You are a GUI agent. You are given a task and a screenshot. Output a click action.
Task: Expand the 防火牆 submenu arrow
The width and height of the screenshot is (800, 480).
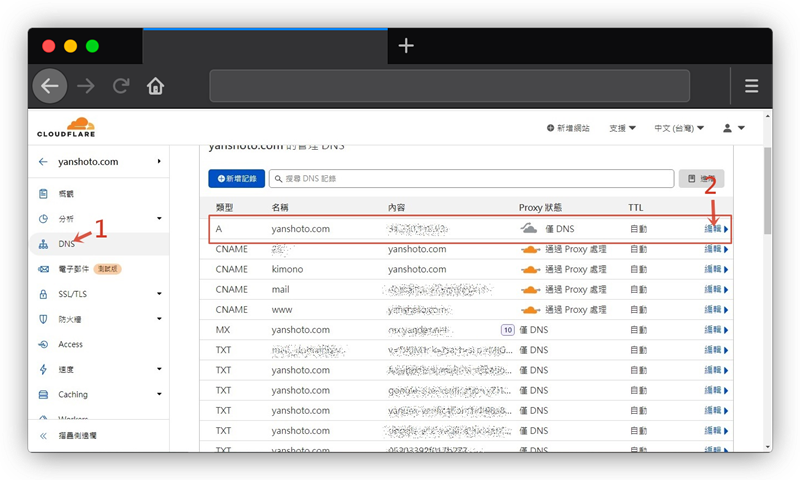pyautogui.click(x=159, y=319)
